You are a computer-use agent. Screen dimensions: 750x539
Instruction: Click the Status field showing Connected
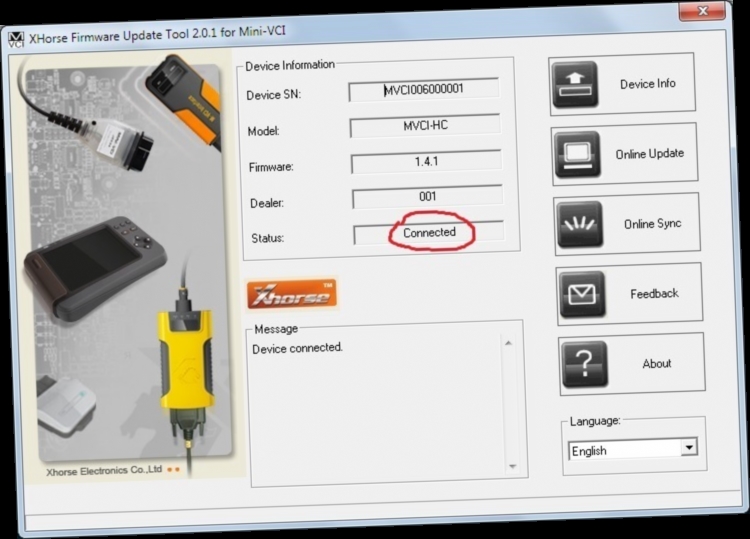(429, 233)
